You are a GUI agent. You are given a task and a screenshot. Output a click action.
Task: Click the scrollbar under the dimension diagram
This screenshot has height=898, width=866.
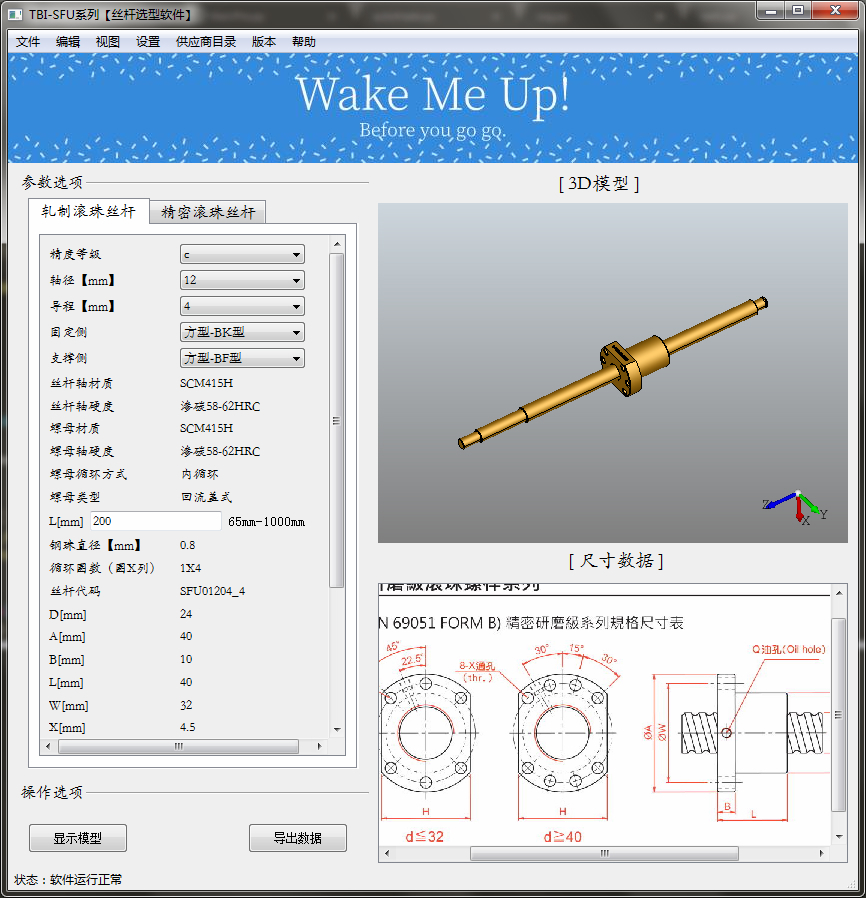coord(605,853)
